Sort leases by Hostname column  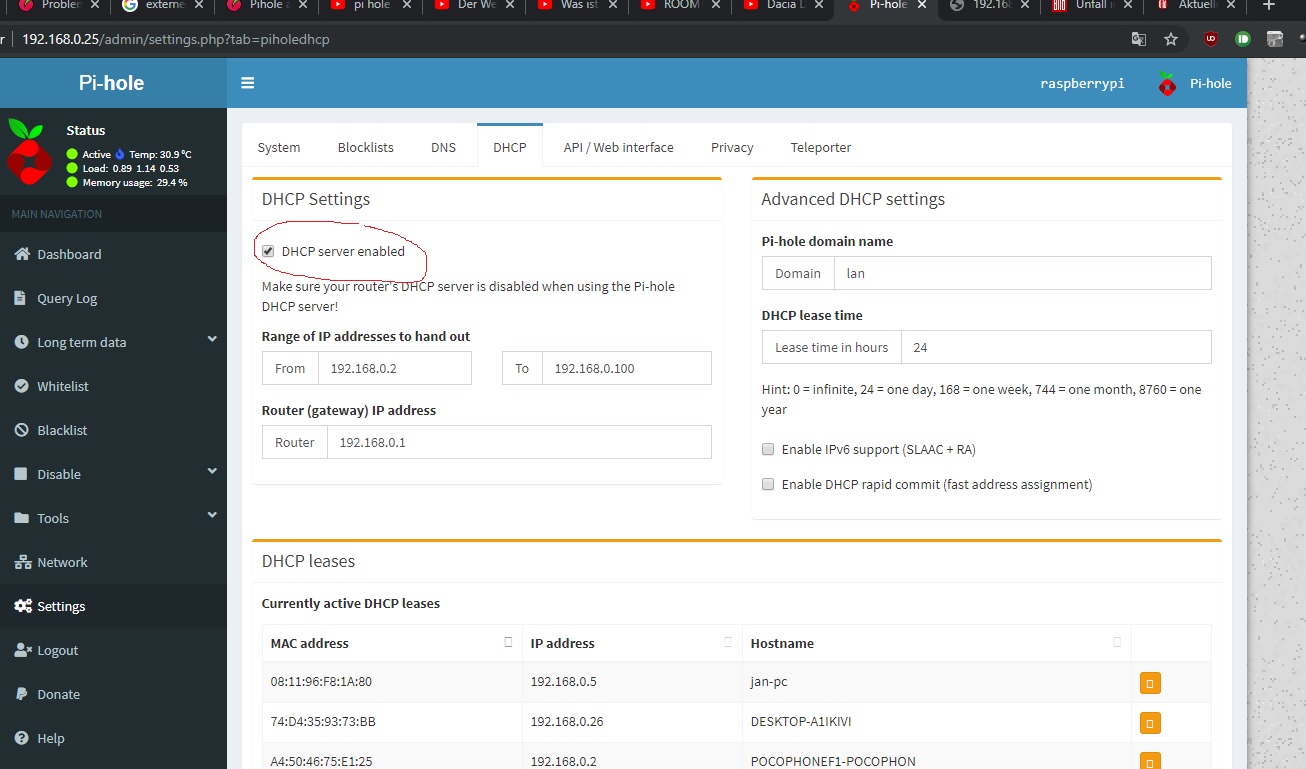(936, 643)
